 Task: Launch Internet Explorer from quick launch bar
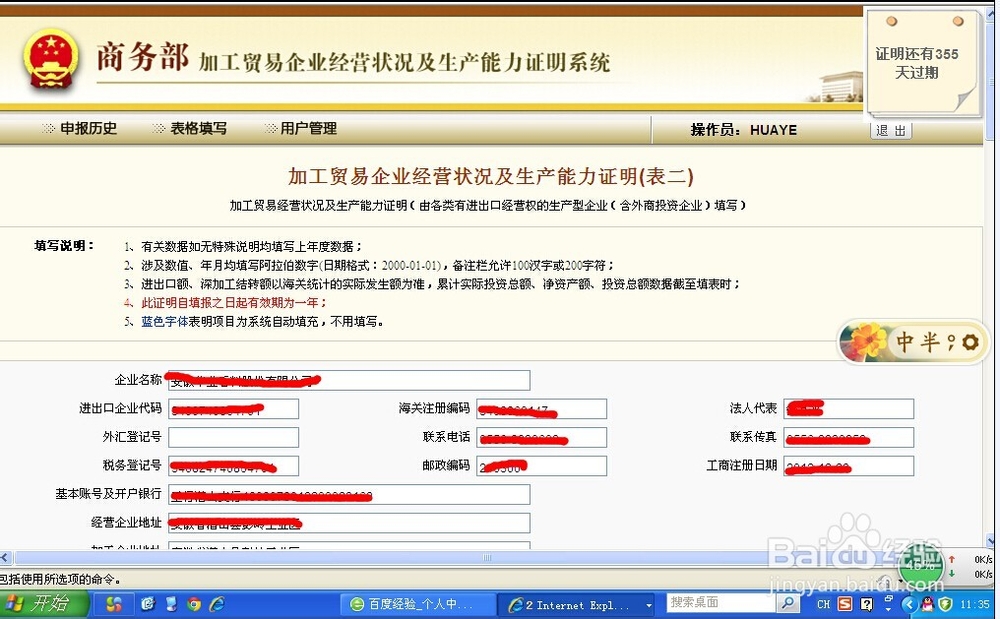(x=217, y=604)
